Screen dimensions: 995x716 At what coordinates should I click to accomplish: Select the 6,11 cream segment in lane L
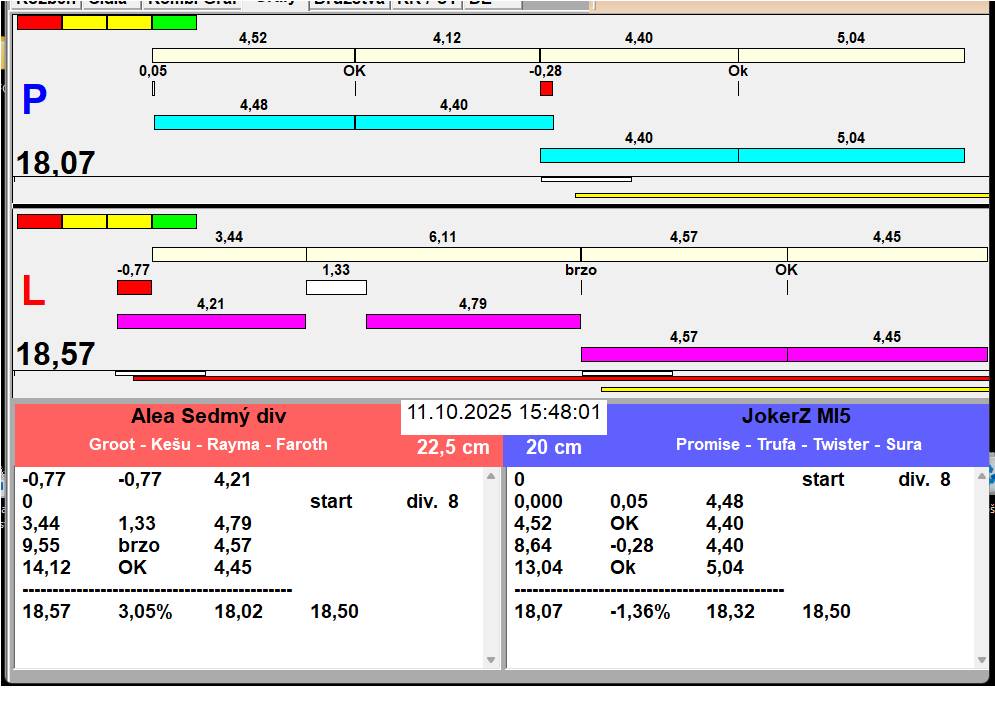click(444, 255)
